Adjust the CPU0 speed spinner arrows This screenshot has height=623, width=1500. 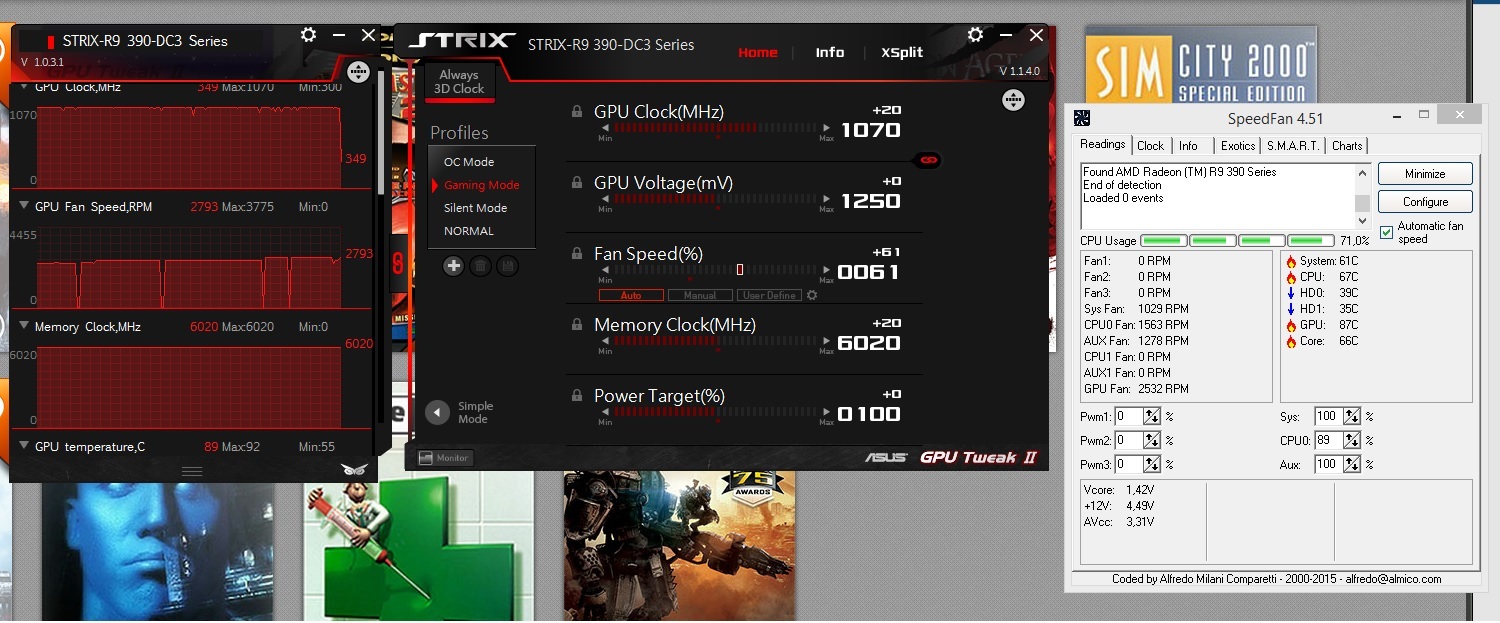tap(1352, 440)
